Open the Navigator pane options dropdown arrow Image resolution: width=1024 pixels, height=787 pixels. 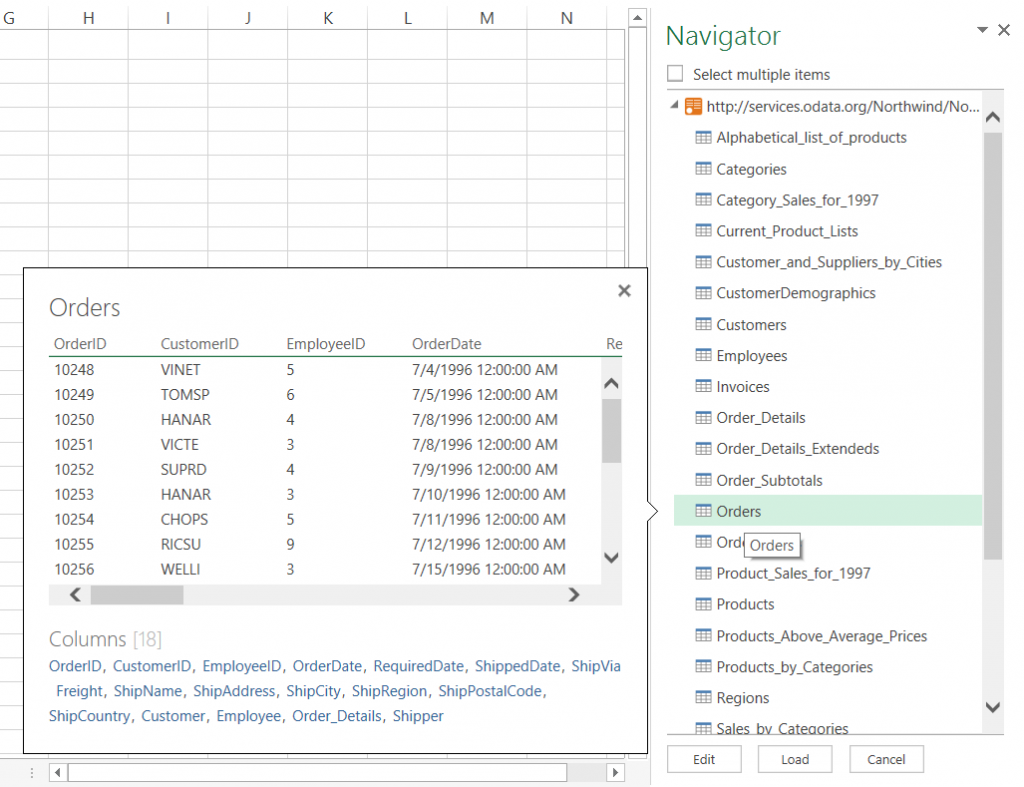point(982,30)
